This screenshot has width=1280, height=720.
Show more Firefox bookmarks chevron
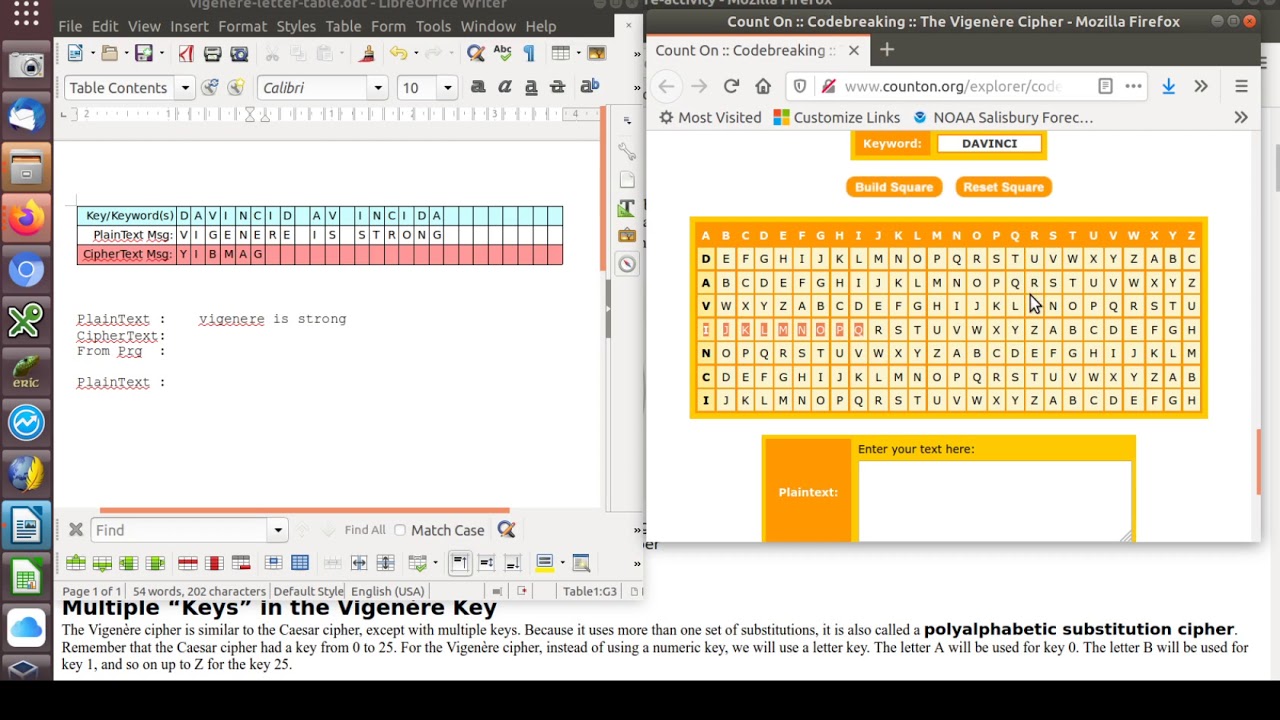click(x=1241, y=117)
